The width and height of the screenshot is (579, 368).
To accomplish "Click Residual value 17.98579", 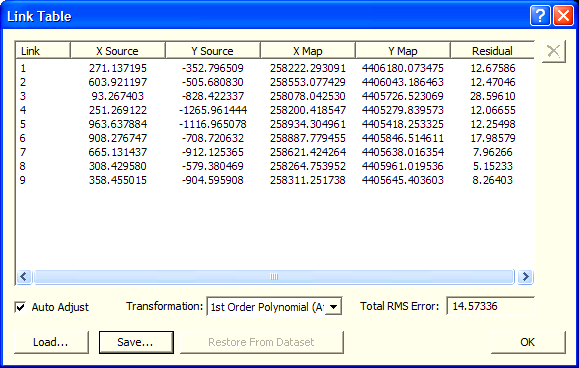I will coord(493,138).
